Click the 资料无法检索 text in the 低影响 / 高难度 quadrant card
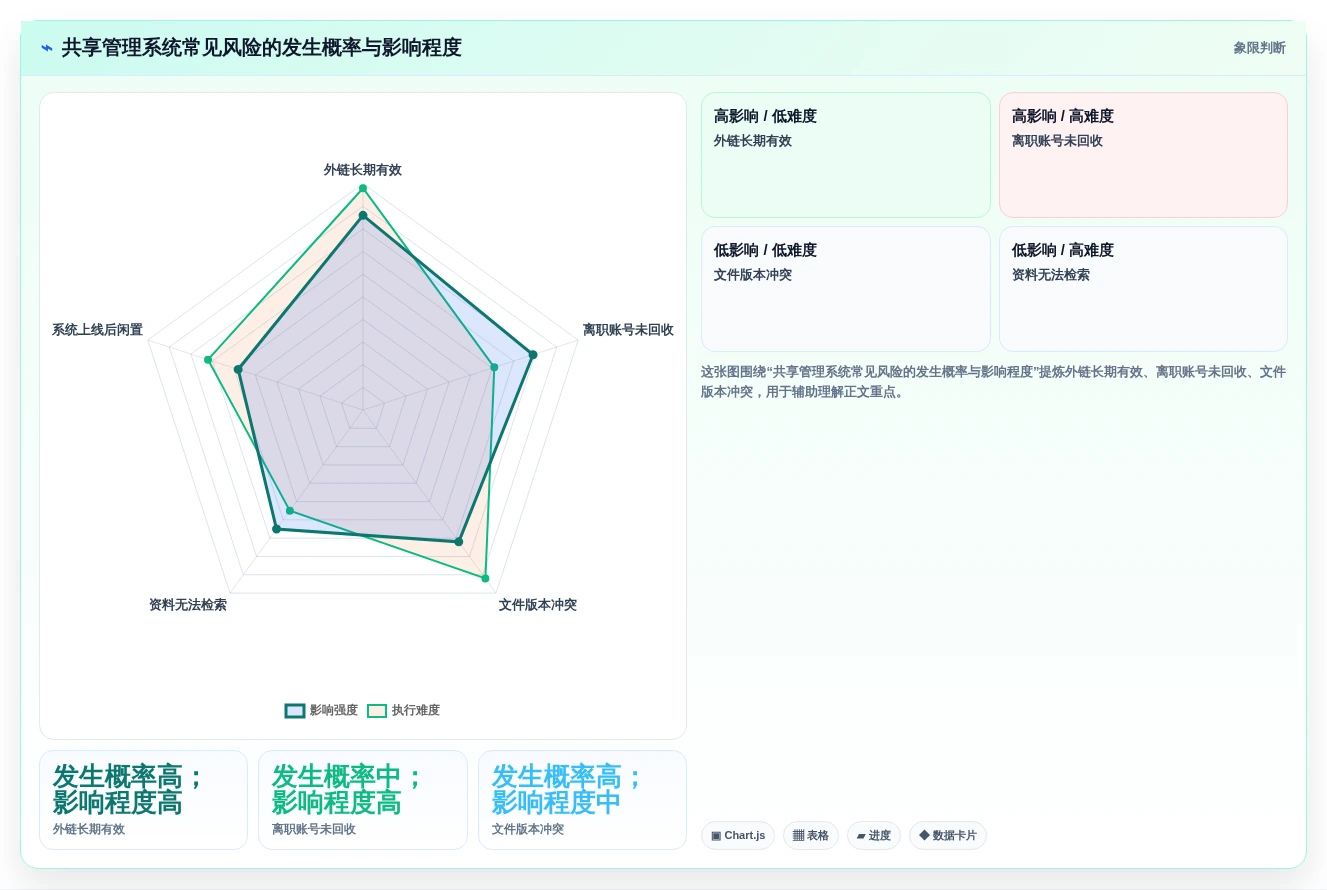 [x=1051, y=276]
